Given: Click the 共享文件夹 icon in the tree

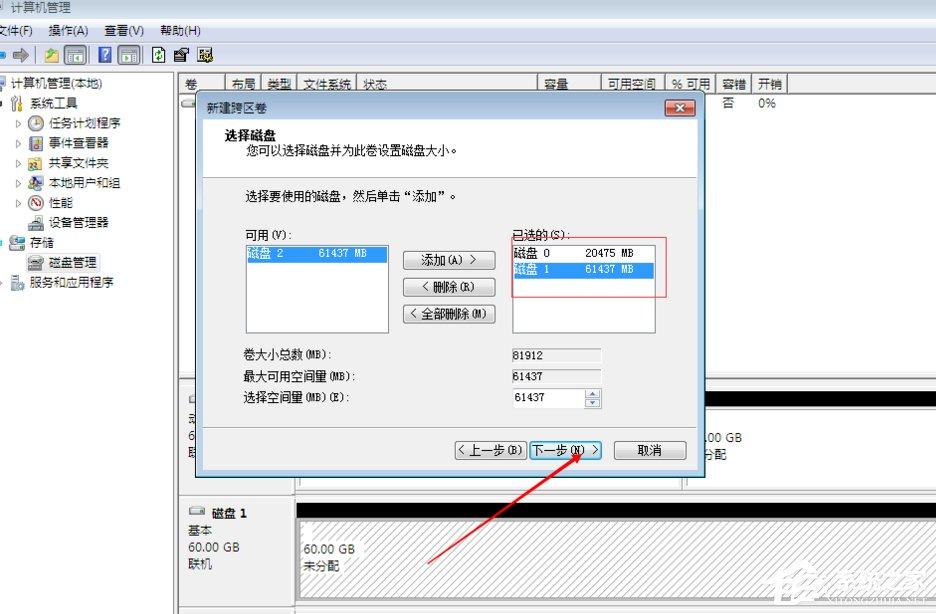Looking at the screenshot, I should (x=34, y=162).
